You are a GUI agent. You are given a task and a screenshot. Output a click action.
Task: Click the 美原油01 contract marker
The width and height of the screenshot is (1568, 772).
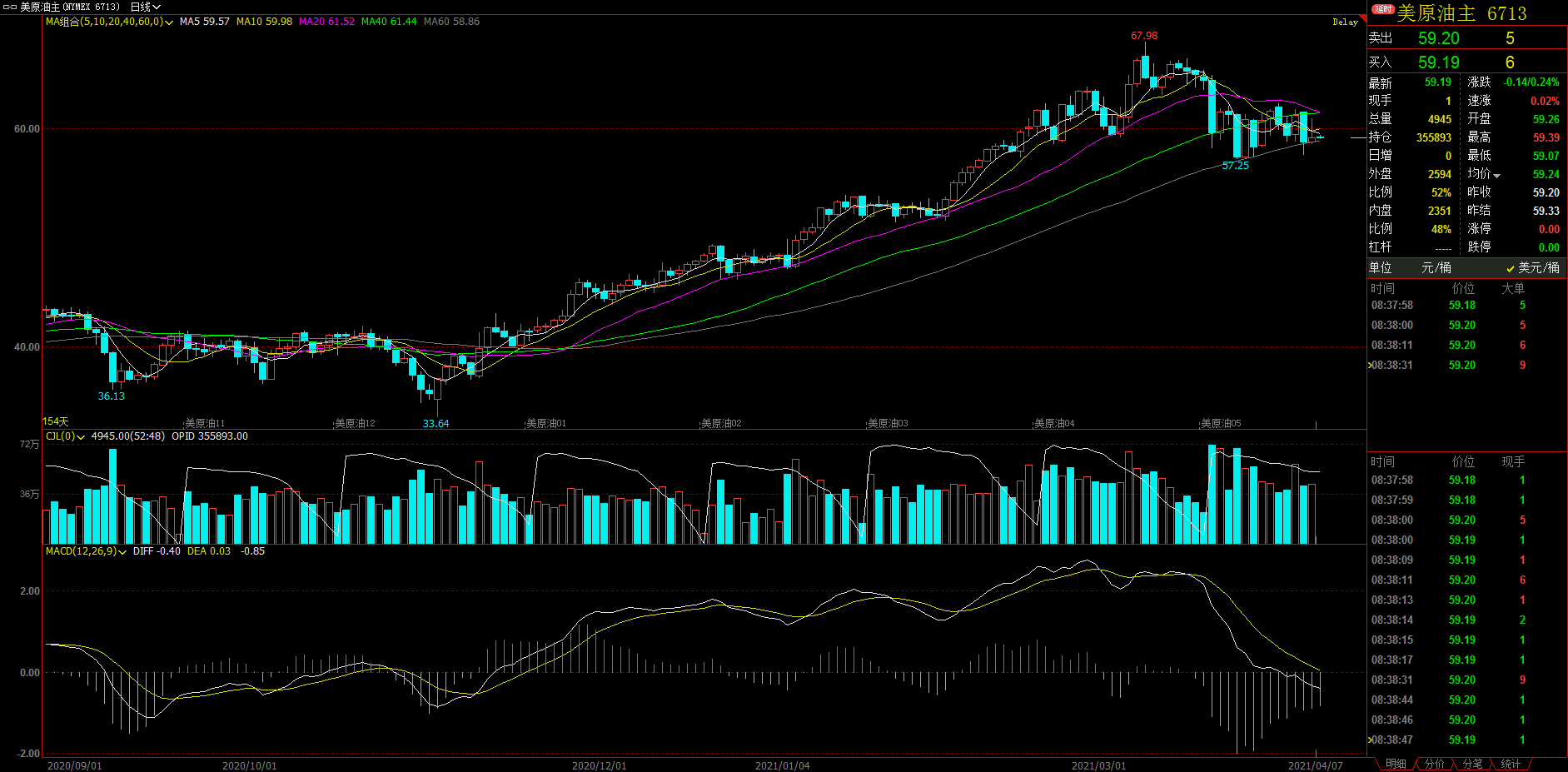(x=546, y=424)
